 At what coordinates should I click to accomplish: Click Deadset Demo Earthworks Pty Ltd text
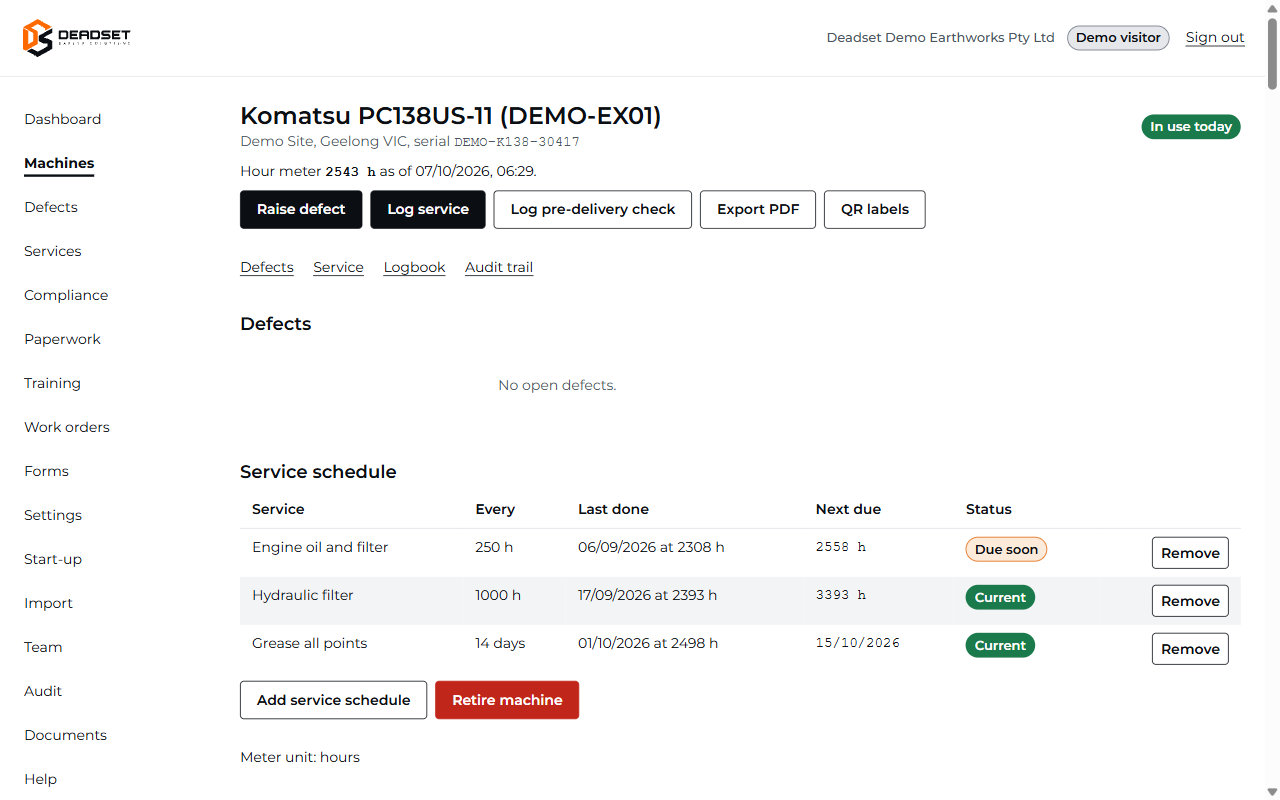940,38
